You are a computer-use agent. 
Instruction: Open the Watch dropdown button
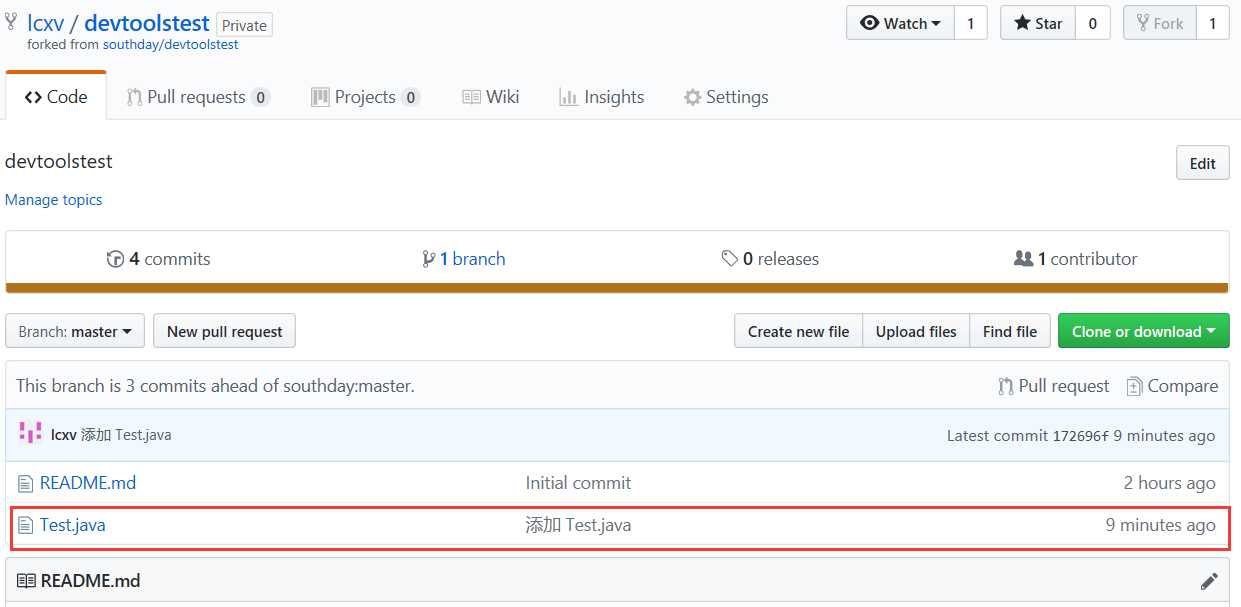point(900,23)
